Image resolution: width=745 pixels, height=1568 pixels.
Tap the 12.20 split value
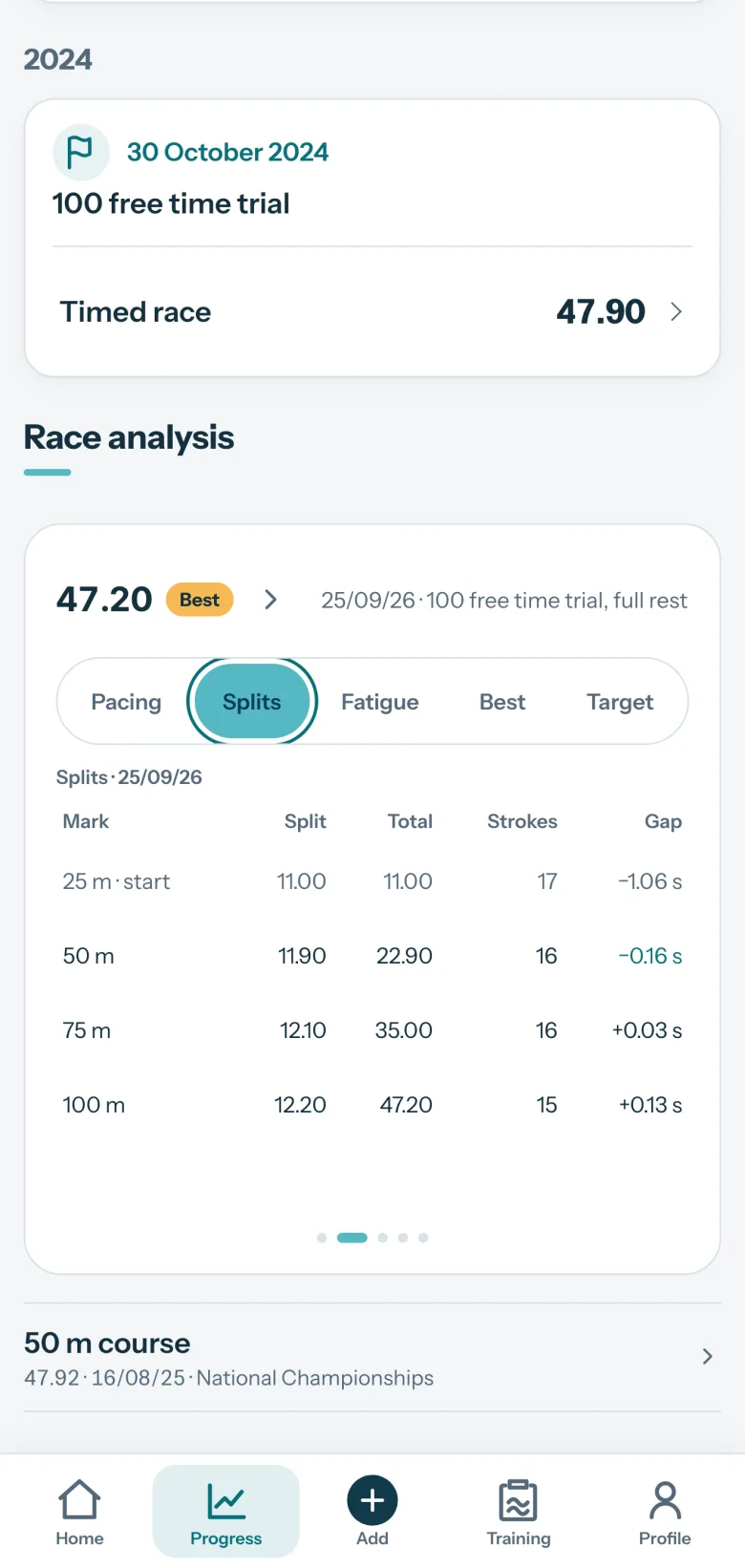tap(300, 1105)
